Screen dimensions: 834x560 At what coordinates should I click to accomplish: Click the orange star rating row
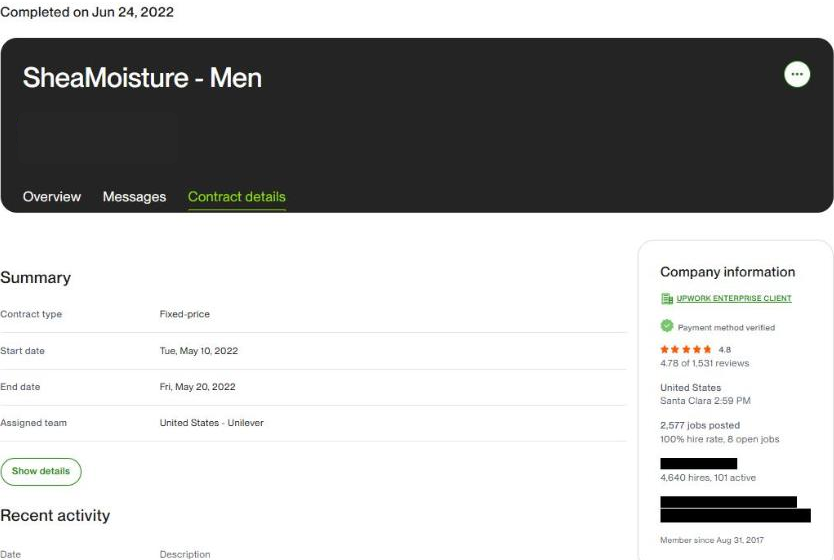686,349
